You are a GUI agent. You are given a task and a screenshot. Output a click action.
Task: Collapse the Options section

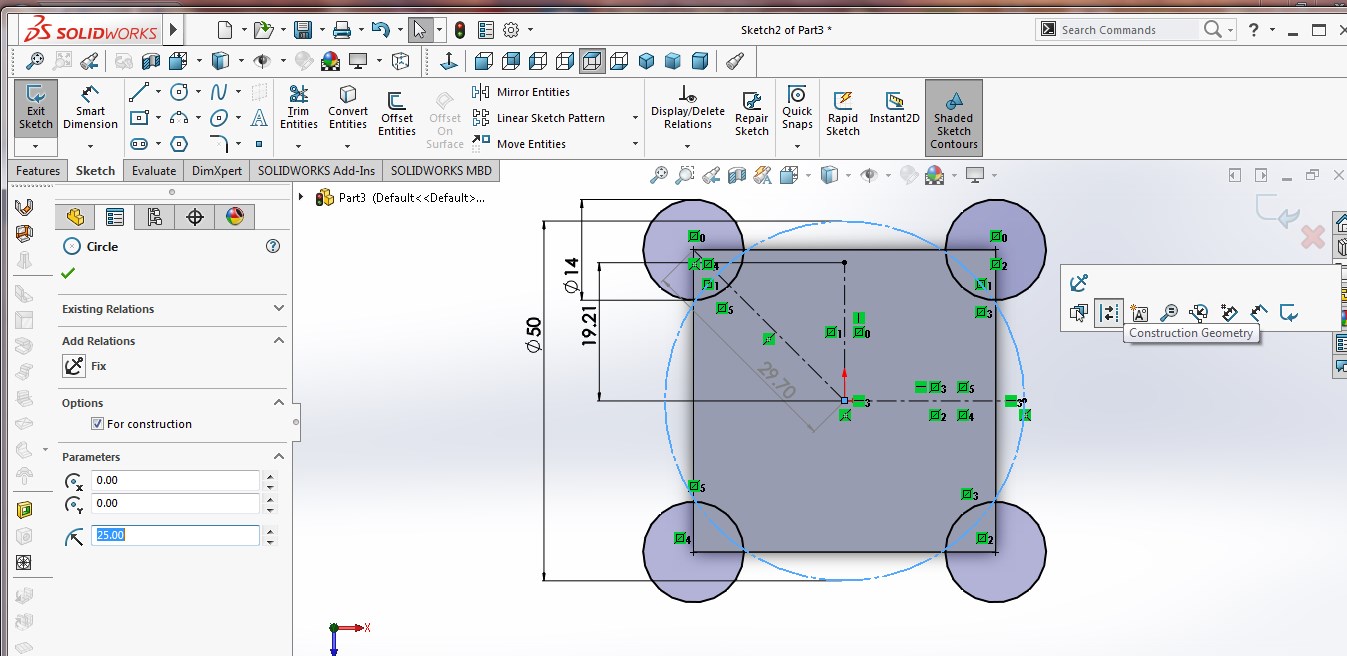(x=279, y=402)
